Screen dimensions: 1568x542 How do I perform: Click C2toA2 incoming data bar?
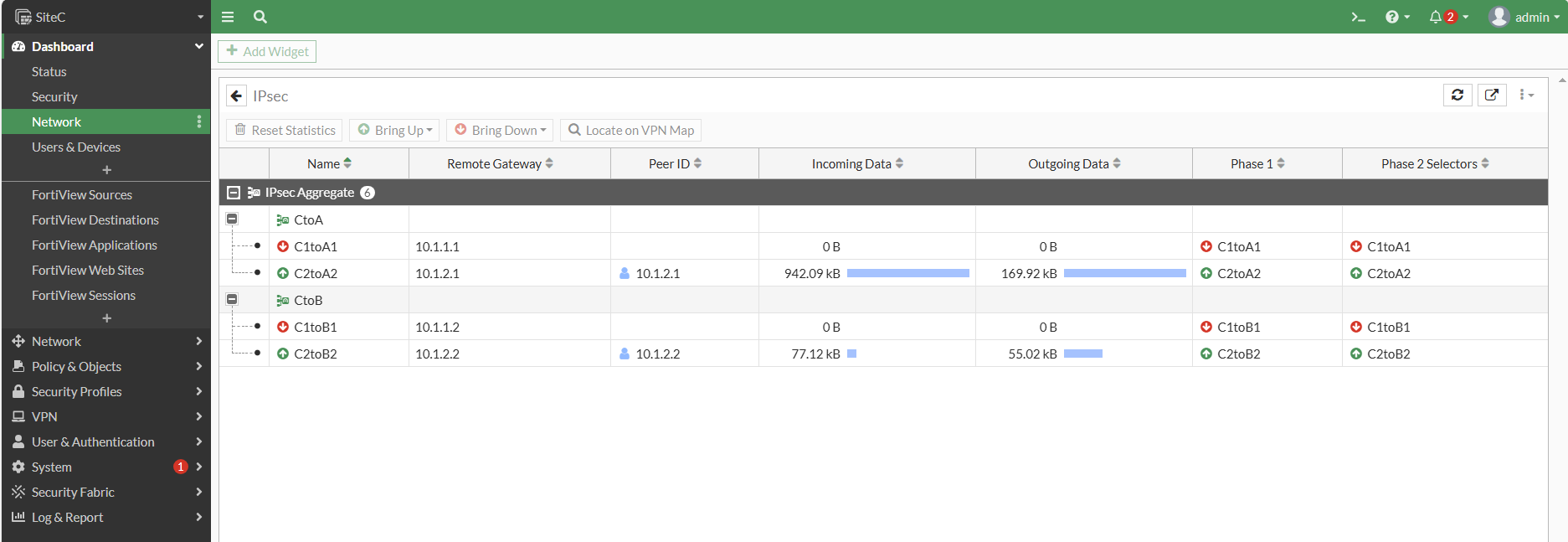908,273
